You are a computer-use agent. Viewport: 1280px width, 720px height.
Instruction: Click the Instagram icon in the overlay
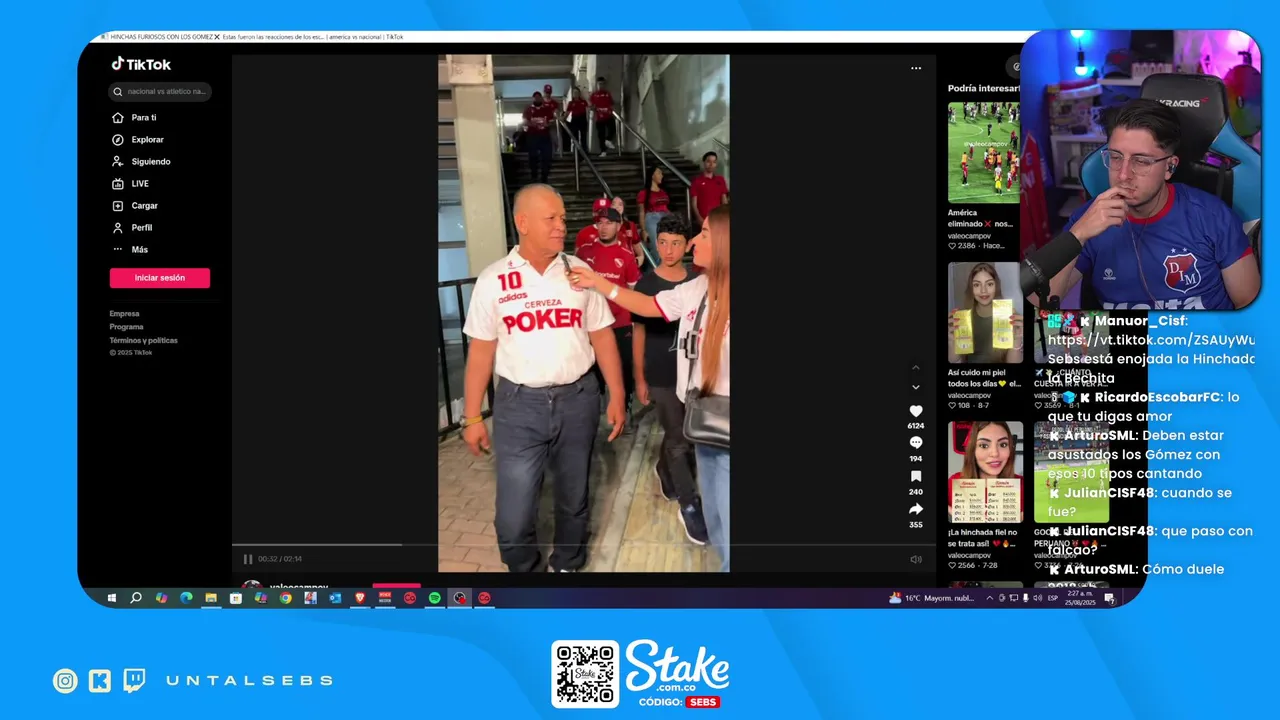pos(65,681)
